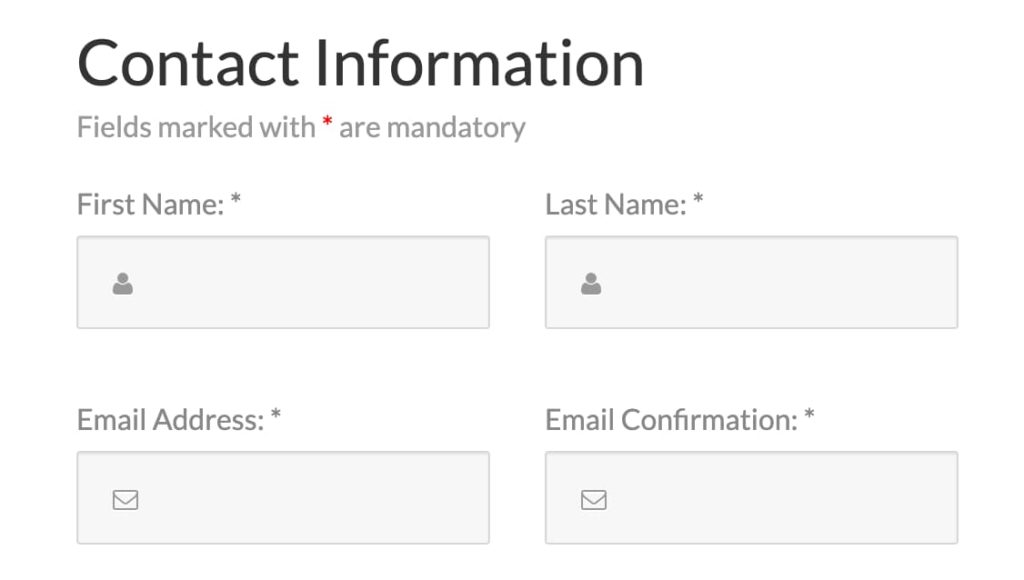Click the envelope icon in Email Address field

[125, 499]
